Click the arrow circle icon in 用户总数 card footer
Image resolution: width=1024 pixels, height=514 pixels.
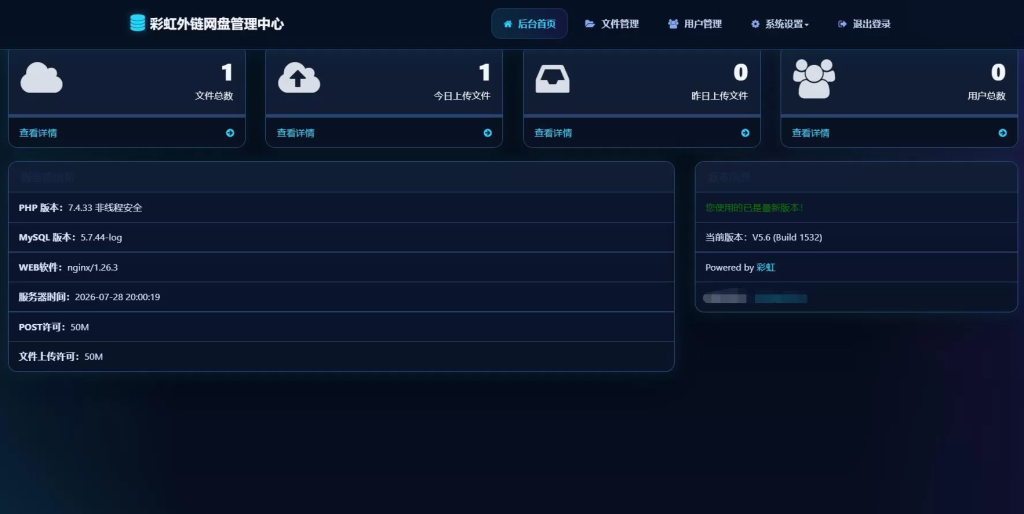click(1002, 133)
